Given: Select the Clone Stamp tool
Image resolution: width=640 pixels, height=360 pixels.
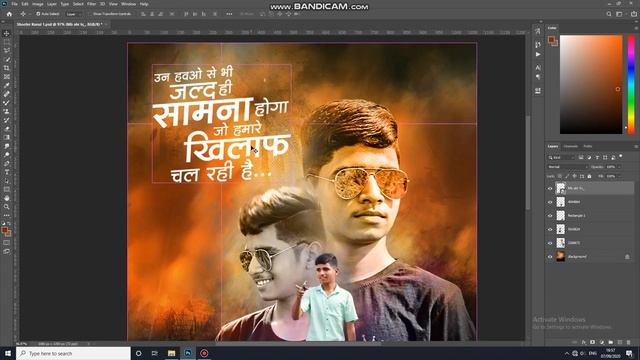Looking at the screenshot, I should pyautogui.click(x=7, y=111).
